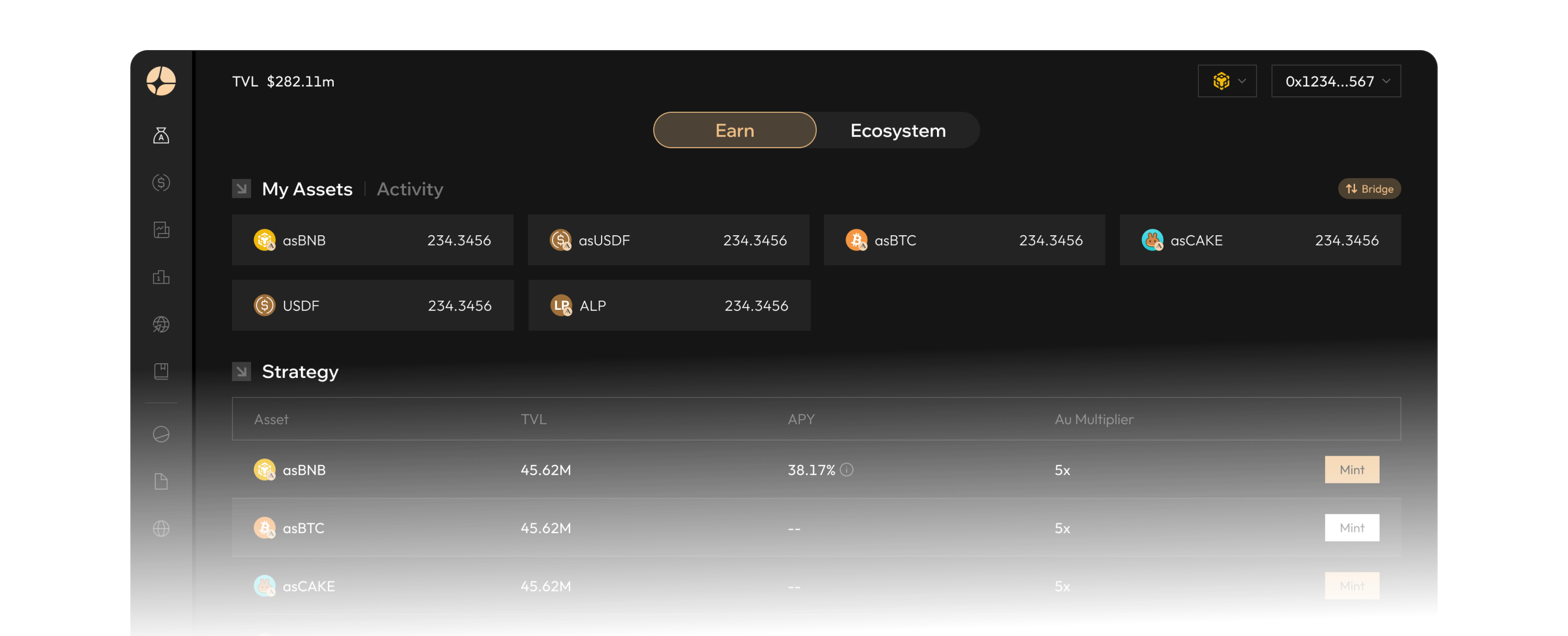Click Mint for the asBTC strategy
Screen dimensions: 1568x636
click(x=1351, y=528)
